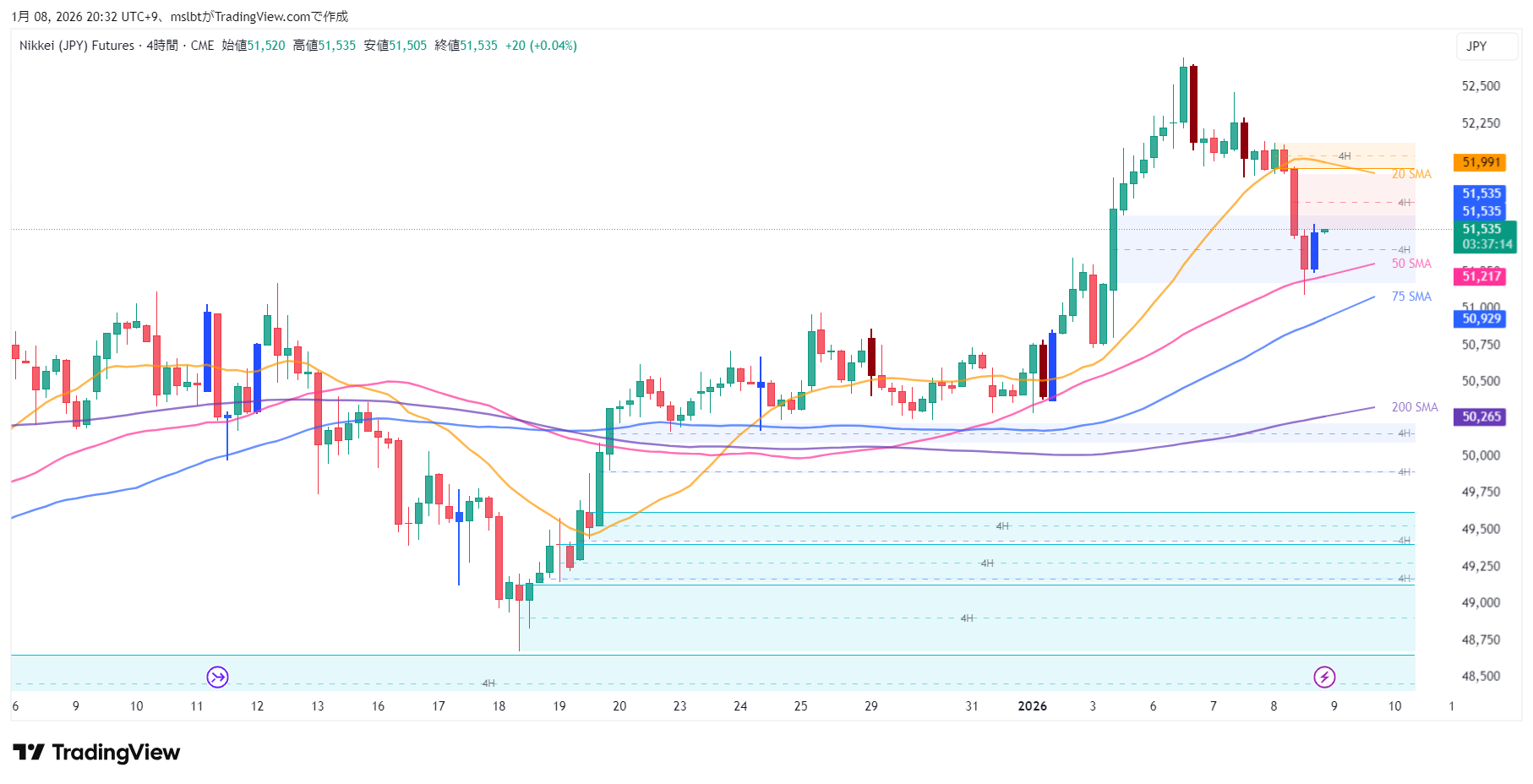Image resolution: width=1533 pixels, height=784 pixels.
Task: Click the orange 51,991 price label
Action: [x=1481, y=162]
